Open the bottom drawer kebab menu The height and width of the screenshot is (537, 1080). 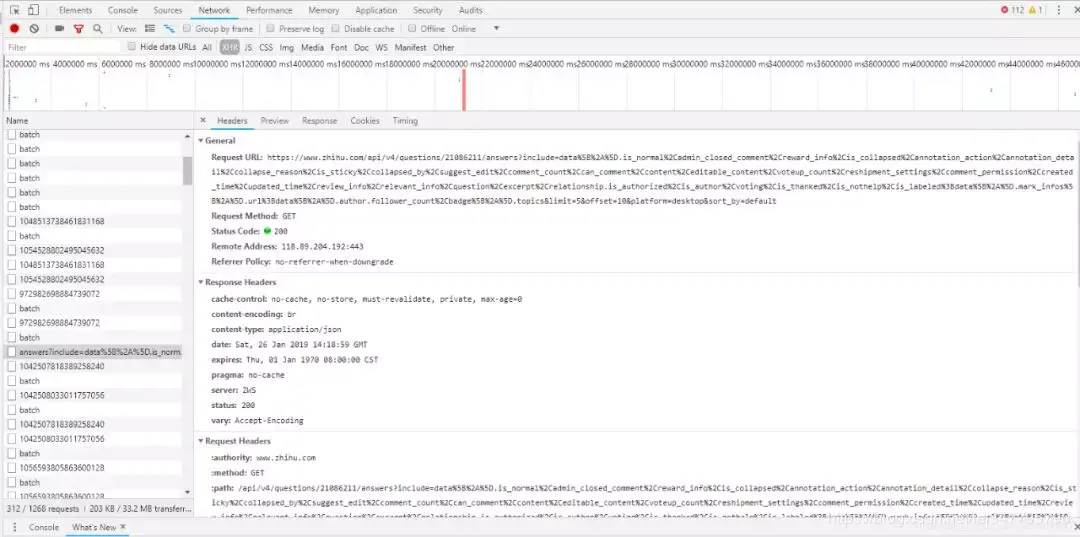[x=14, y=527]
